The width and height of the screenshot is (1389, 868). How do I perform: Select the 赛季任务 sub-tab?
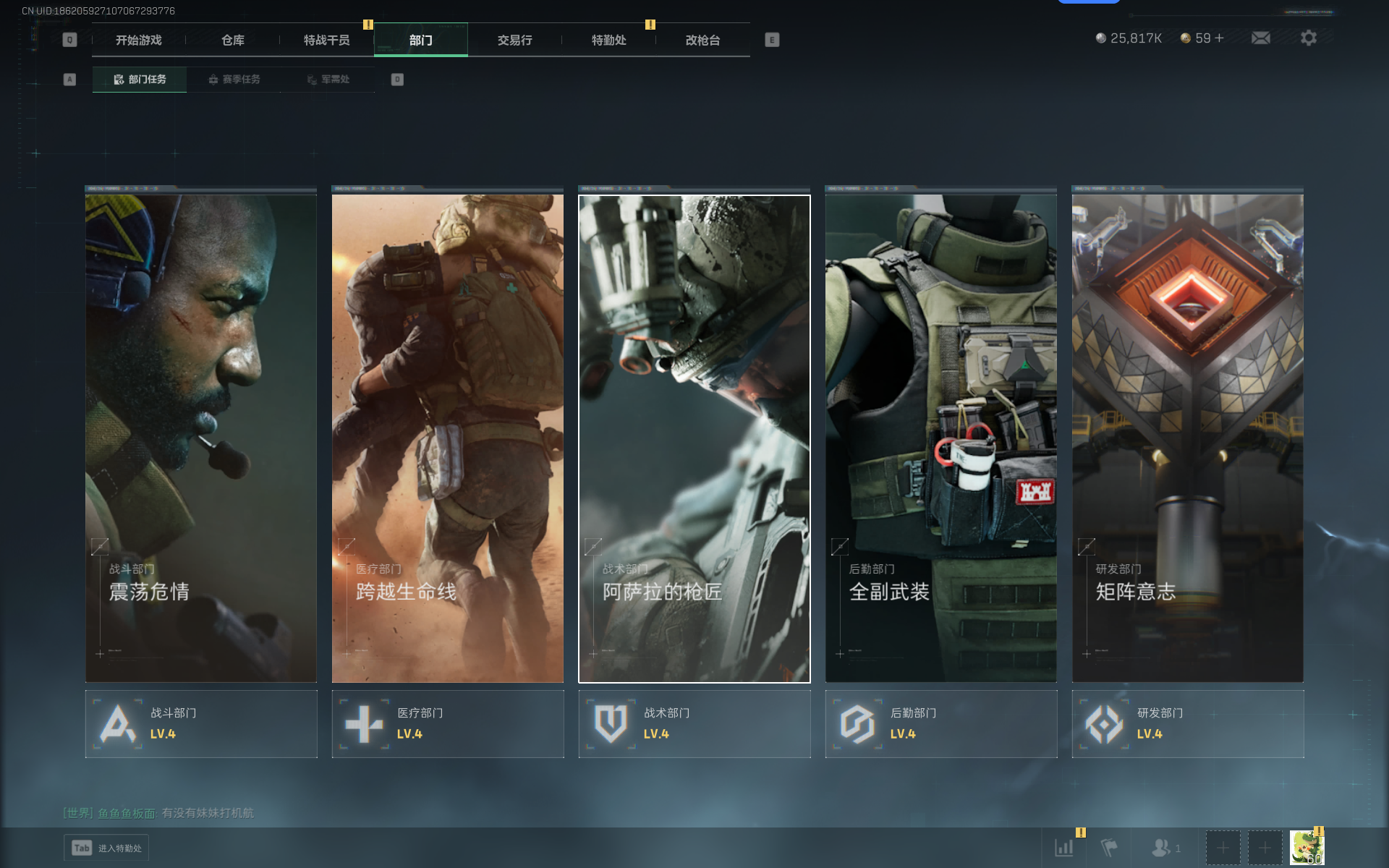[234, 80]
